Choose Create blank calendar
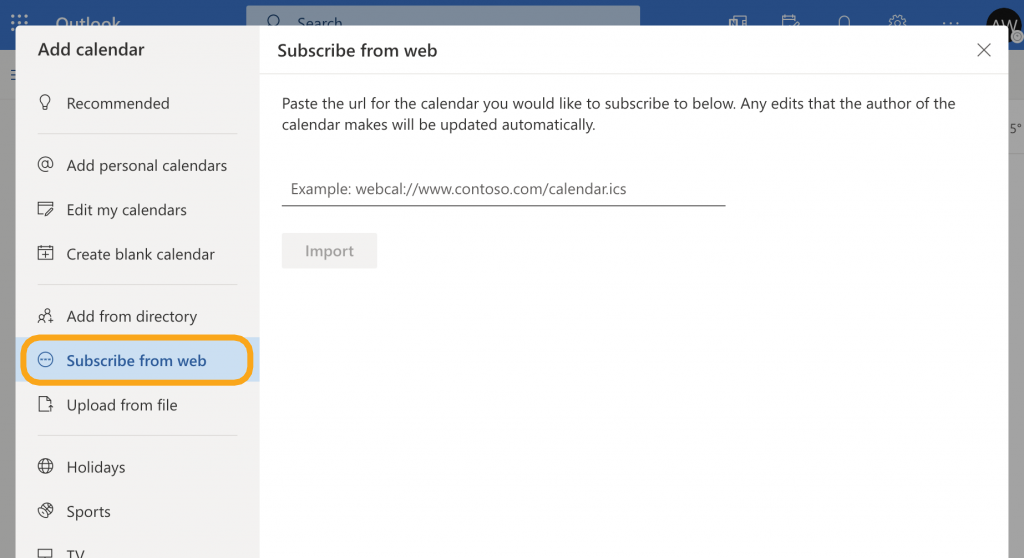The width and height of the screenshot is (1024, 558). coord(140,254)
